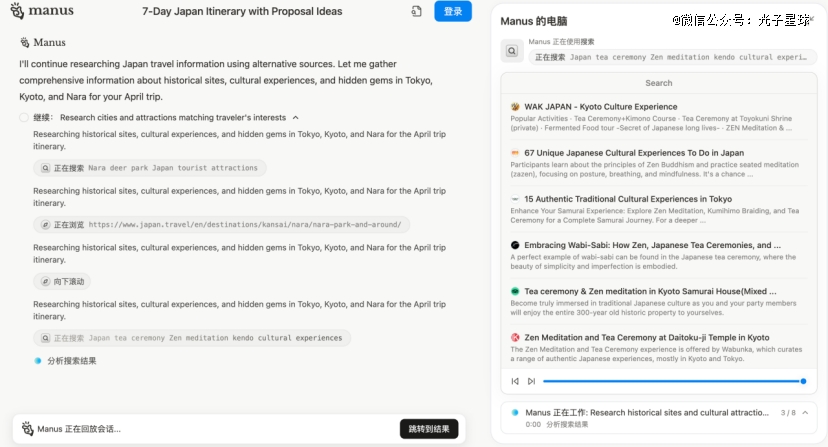Select the Japan tea ceremony search chip
The height and width of the screenshot is (447, 828).
pos(191,338)
